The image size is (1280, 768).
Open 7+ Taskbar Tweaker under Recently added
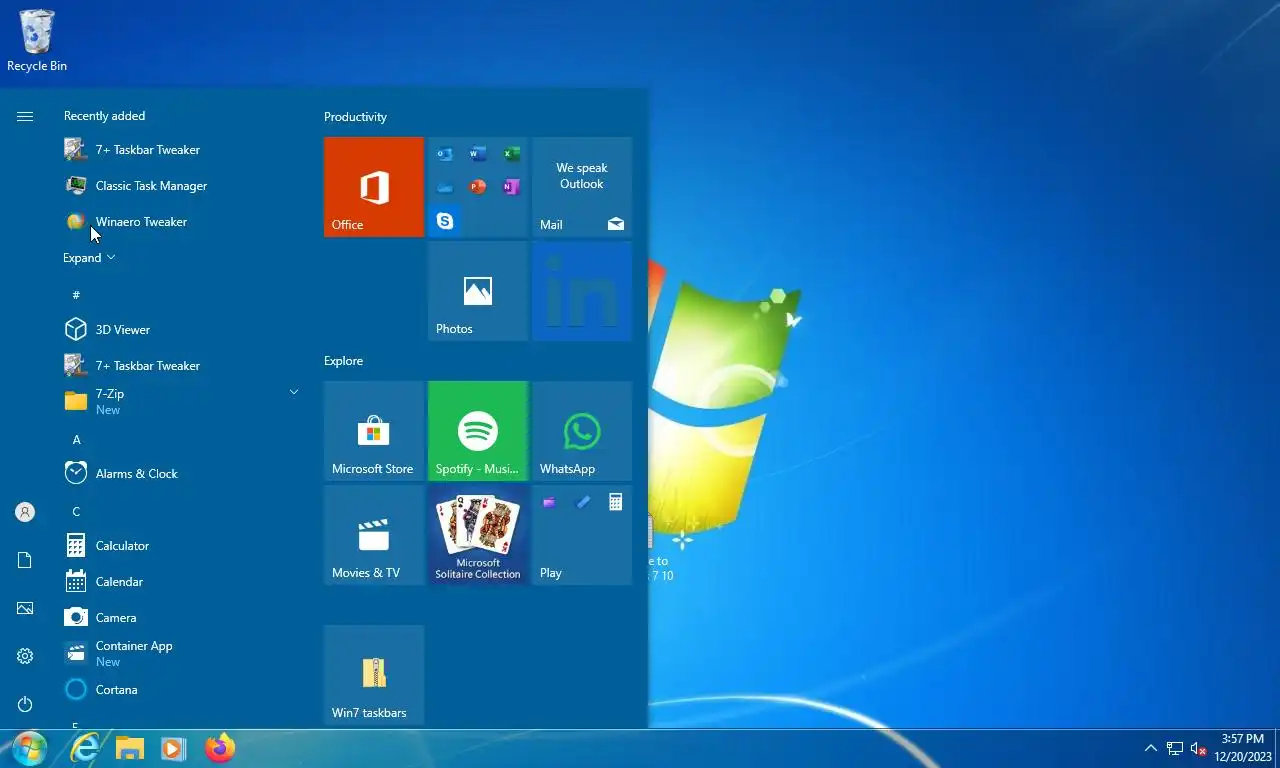(x=182, y=150)
